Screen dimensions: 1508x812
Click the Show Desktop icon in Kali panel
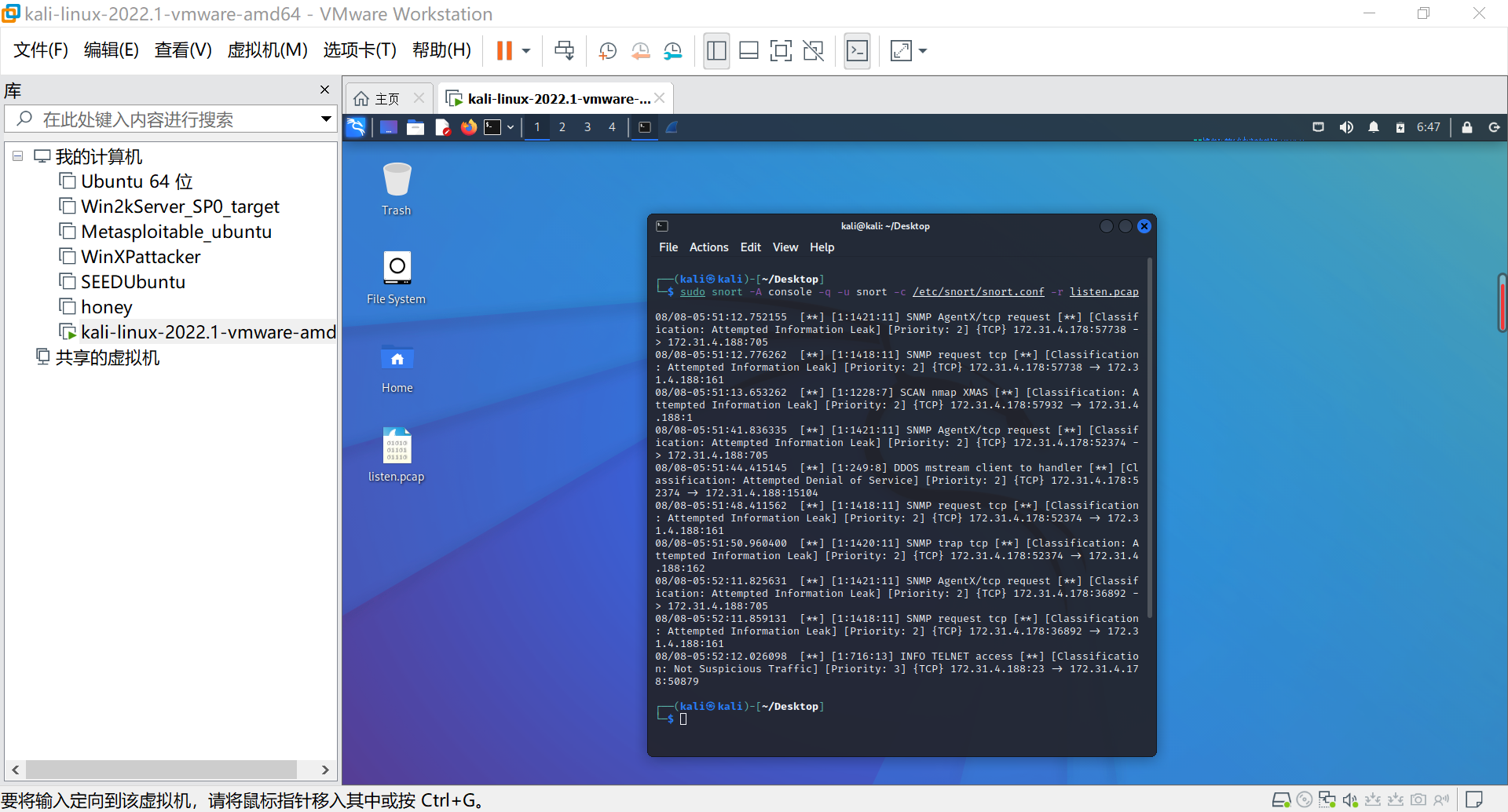point(389,127)
